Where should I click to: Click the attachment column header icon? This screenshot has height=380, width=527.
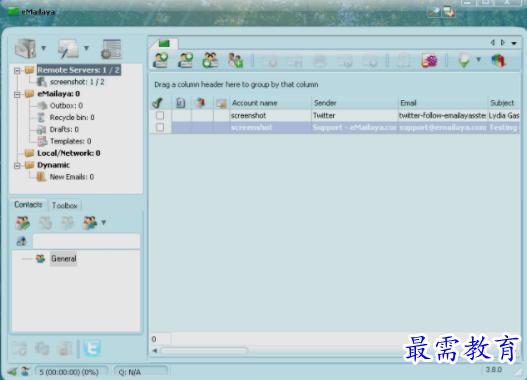(181, 103)
